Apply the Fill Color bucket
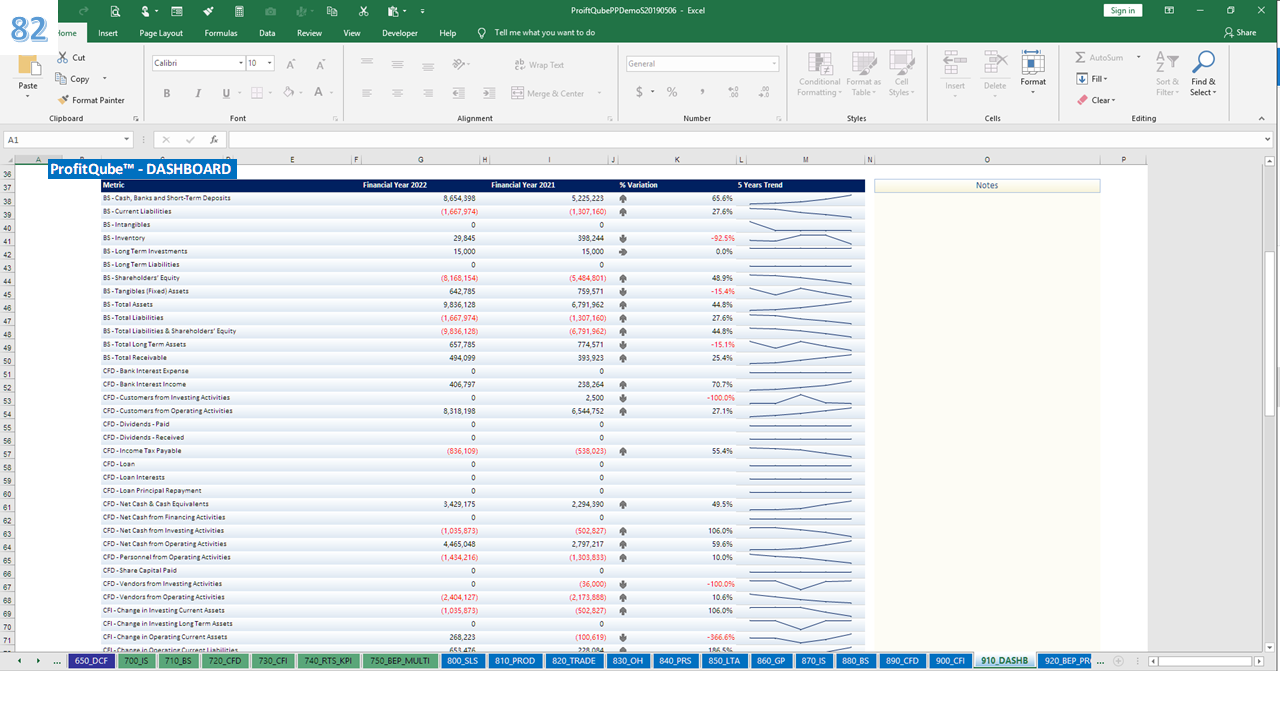 tap(288, 93)
